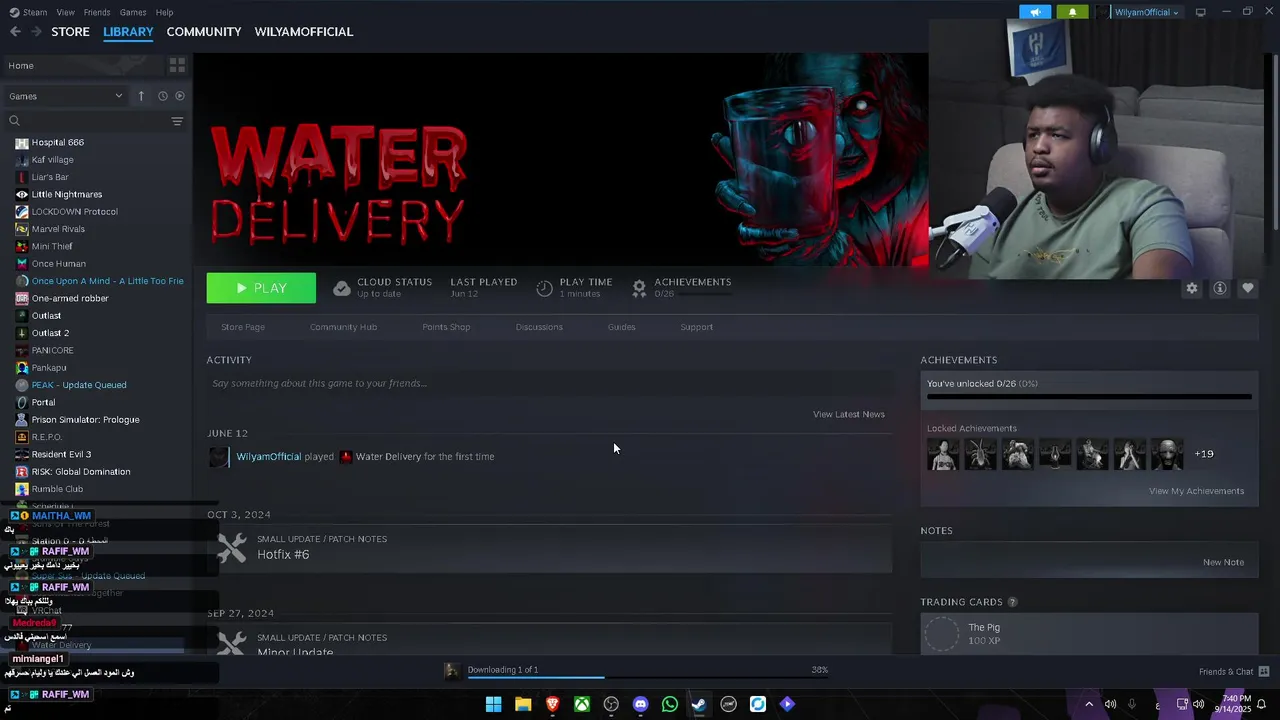Image resolution: width=1280 pixels, height=720 pixels.
Task: Switch to the LIBRARY tab
Action: click(128, 32)
